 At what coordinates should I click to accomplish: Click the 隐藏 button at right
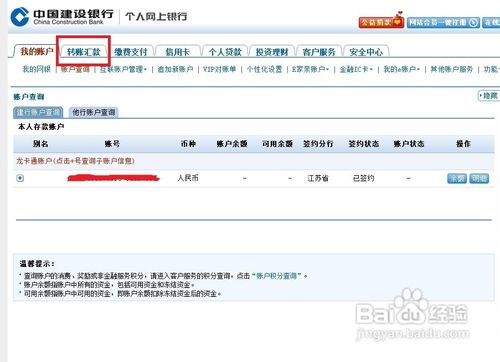click(489, 96)
